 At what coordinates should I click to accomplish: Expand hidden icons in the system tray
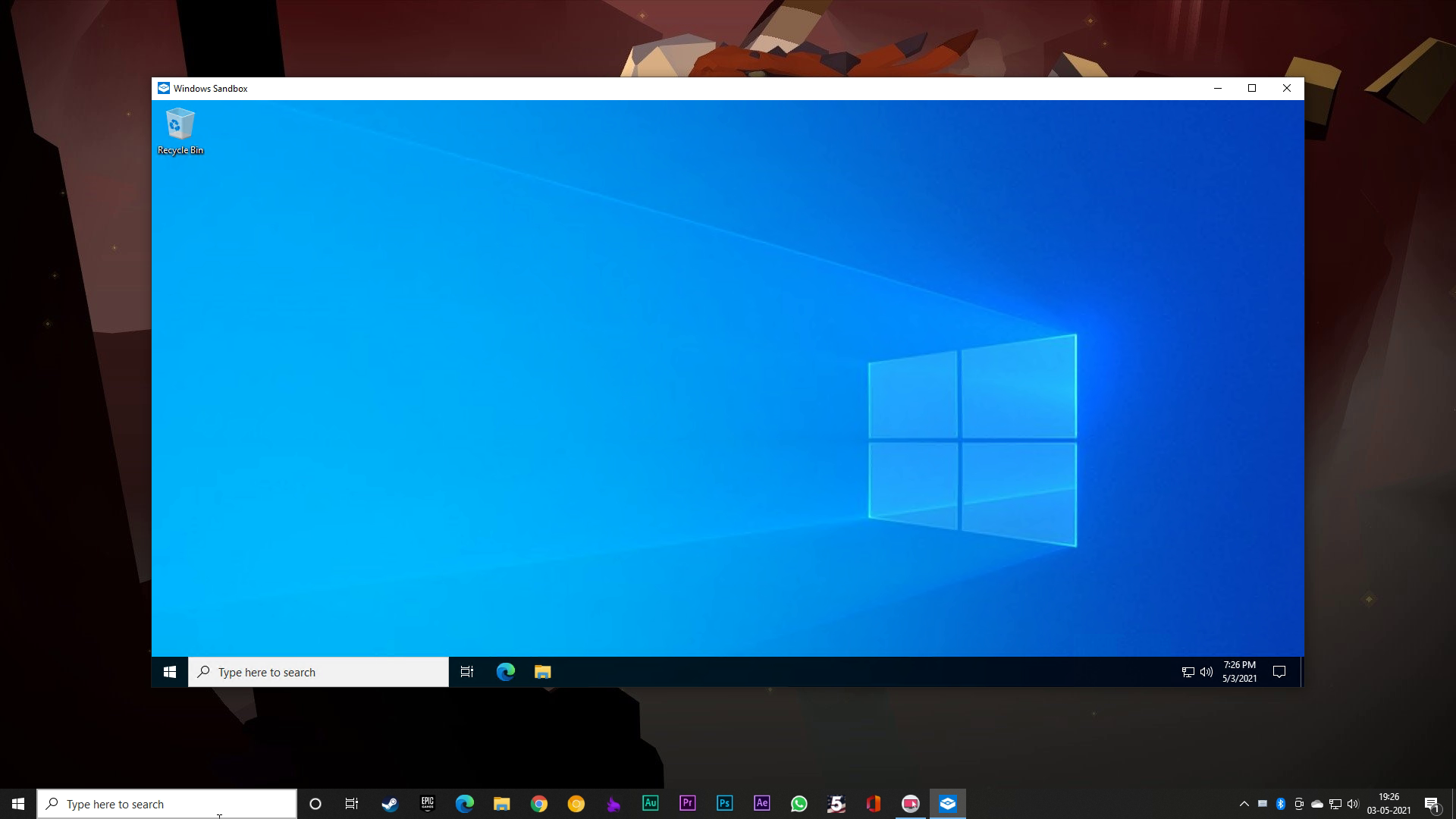[x=1244, y=804]
